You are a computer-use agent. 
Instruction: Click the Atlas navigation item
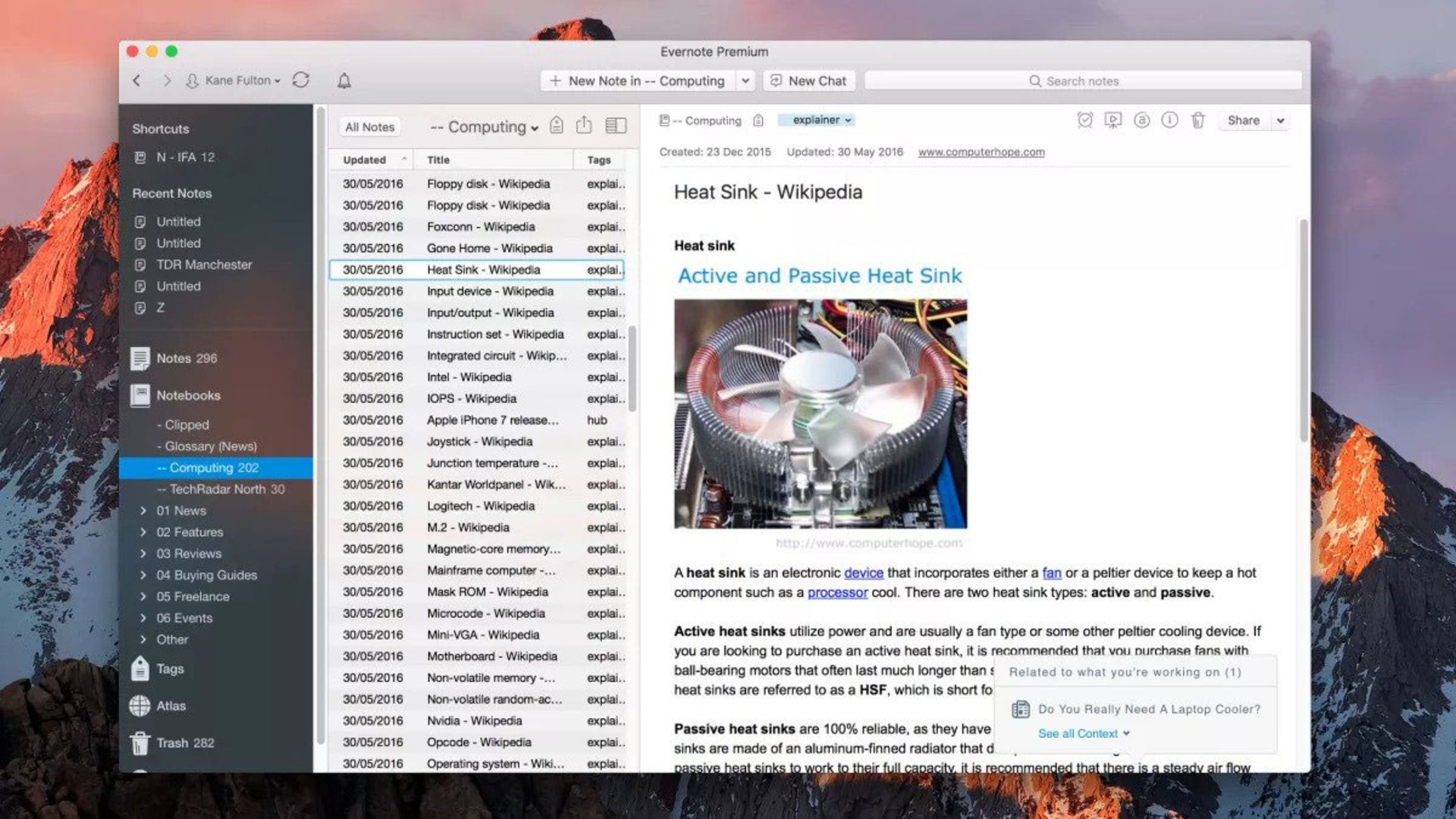pos(170,706)
